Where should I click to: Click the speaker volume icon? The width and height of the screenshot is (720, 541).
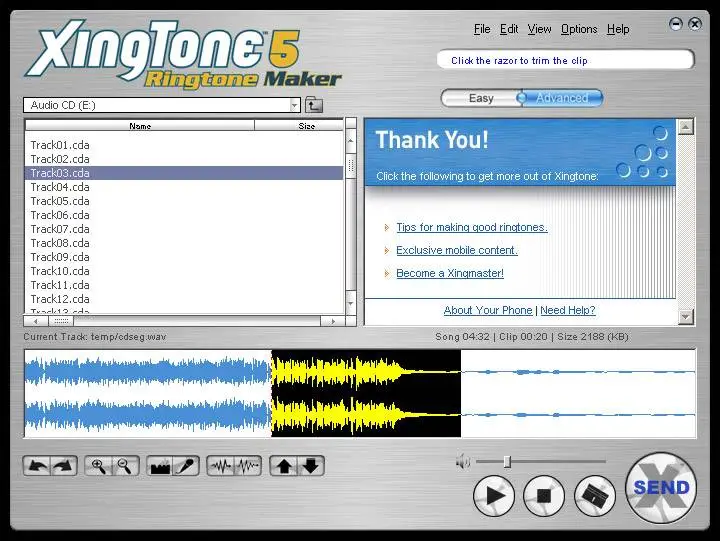[x=463, y=461]
